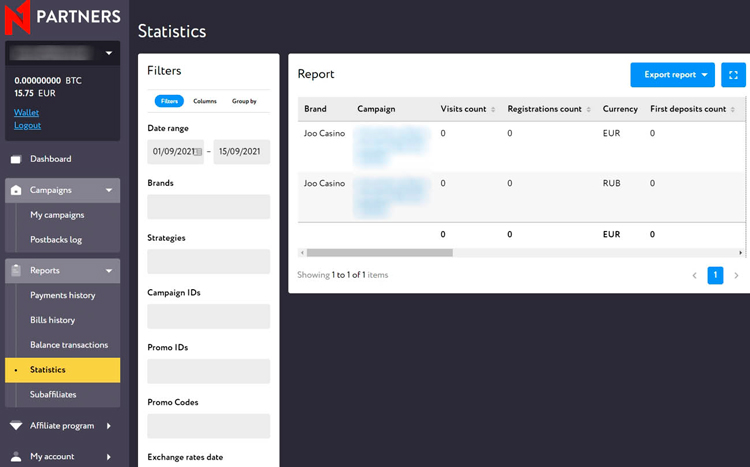Click the EUR total in the footer row

pyautogui.click(x=611, y=234)
